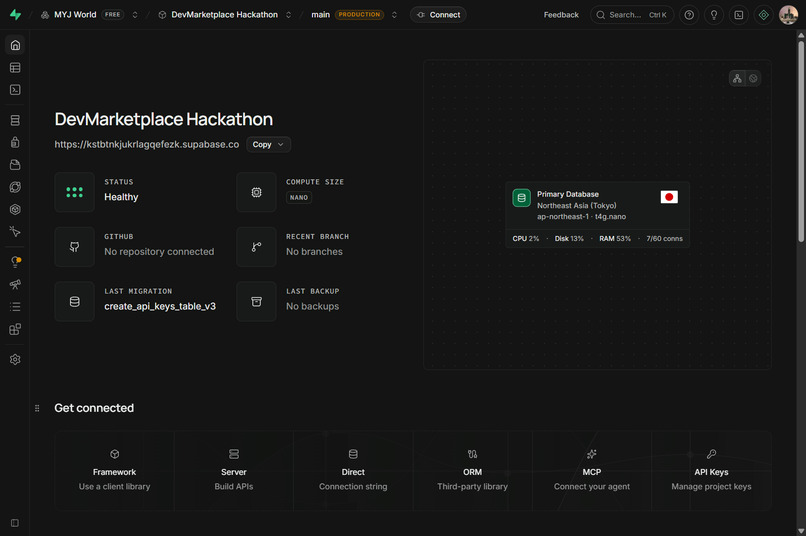Open Database section icon in sidebar
Screen dimensions: 806x536
(x=15, y=120)
